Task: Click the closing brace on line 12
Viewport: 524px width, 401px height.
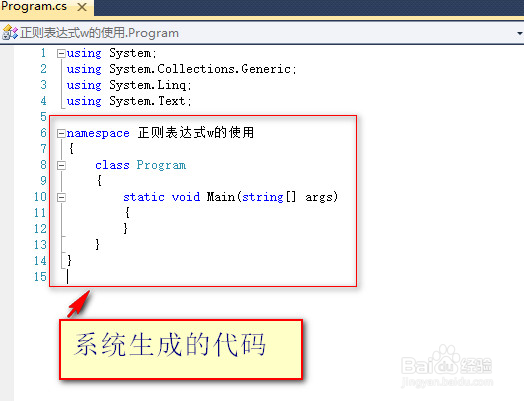Action: (125, 229)
